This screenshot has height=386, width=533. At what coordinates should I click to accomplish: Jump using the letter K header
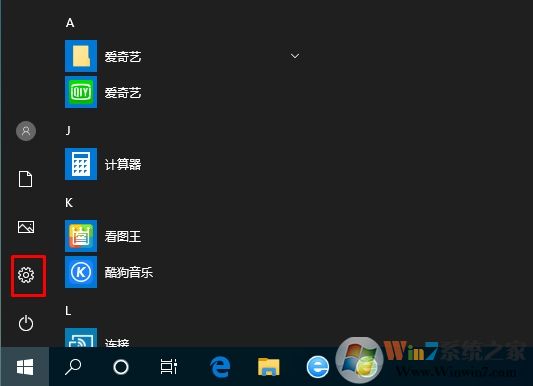click(69, 203)
